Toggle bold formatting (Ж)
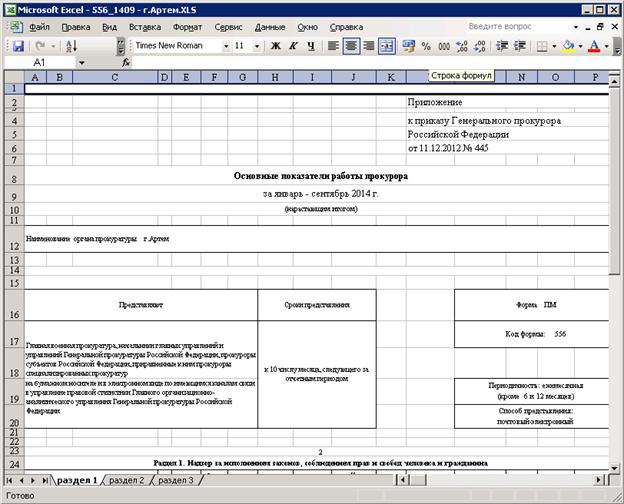 (275, 46)
